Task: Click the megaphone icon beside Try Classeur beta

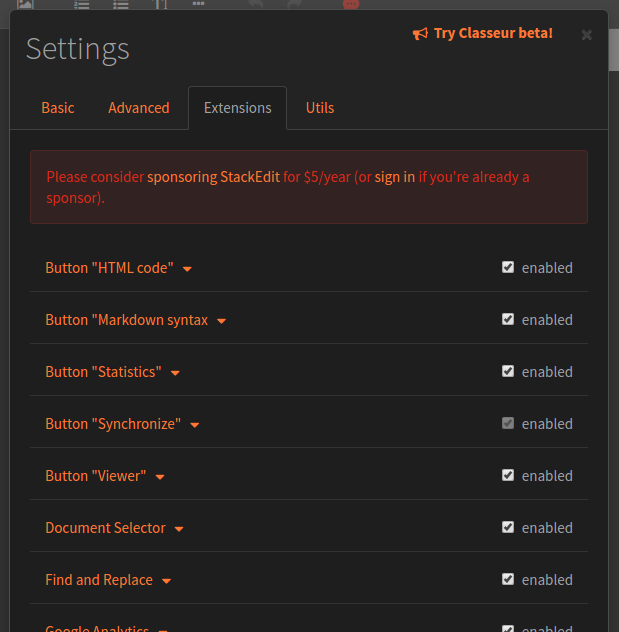Action: tap(420, 34)
